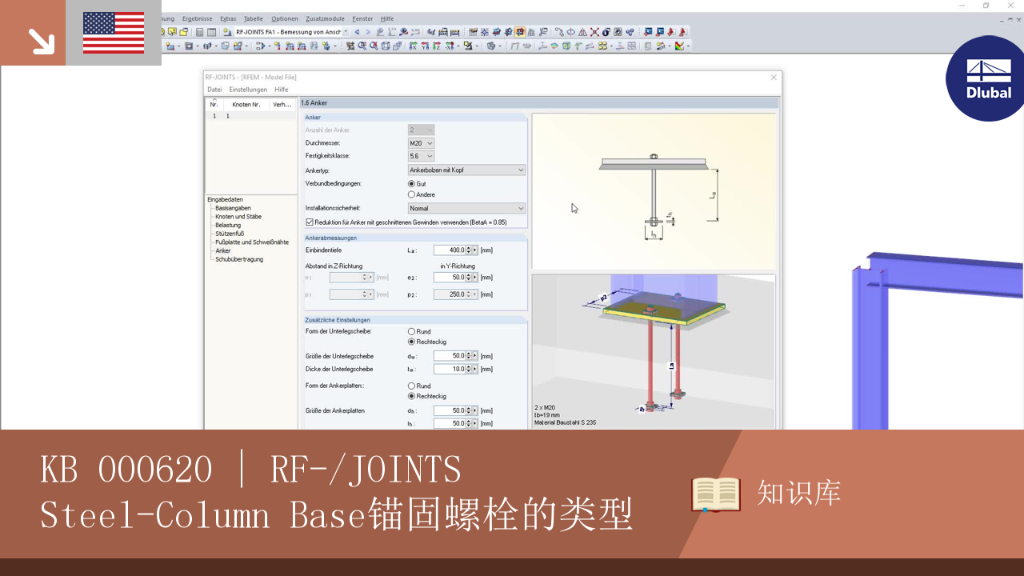
Task: Select Fußplatte und Schweißnähte tree item
Action: [251, 242]
